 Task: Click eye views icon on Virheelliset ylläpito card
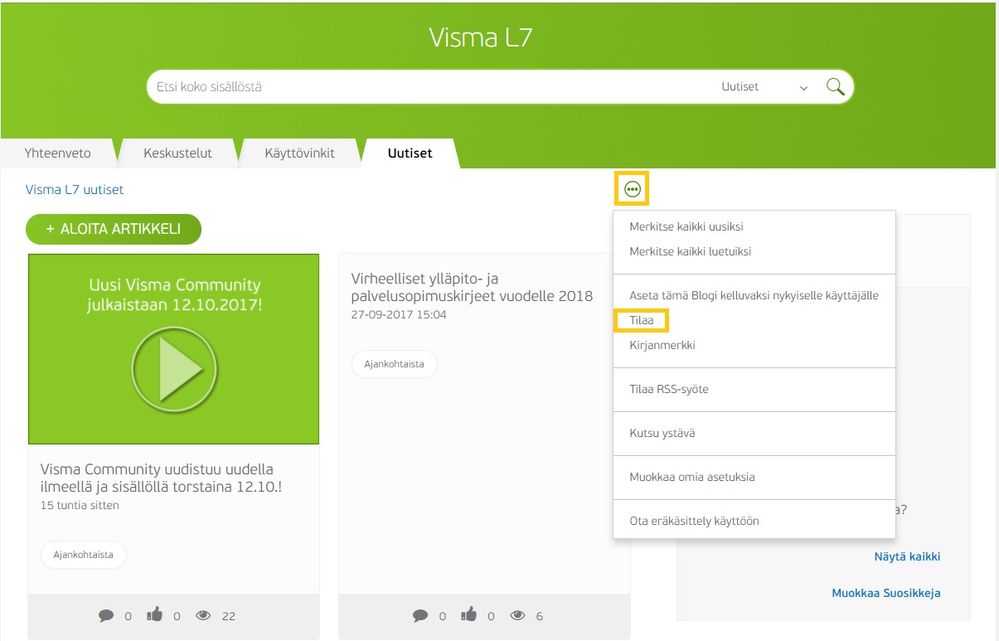click(517, 616)
